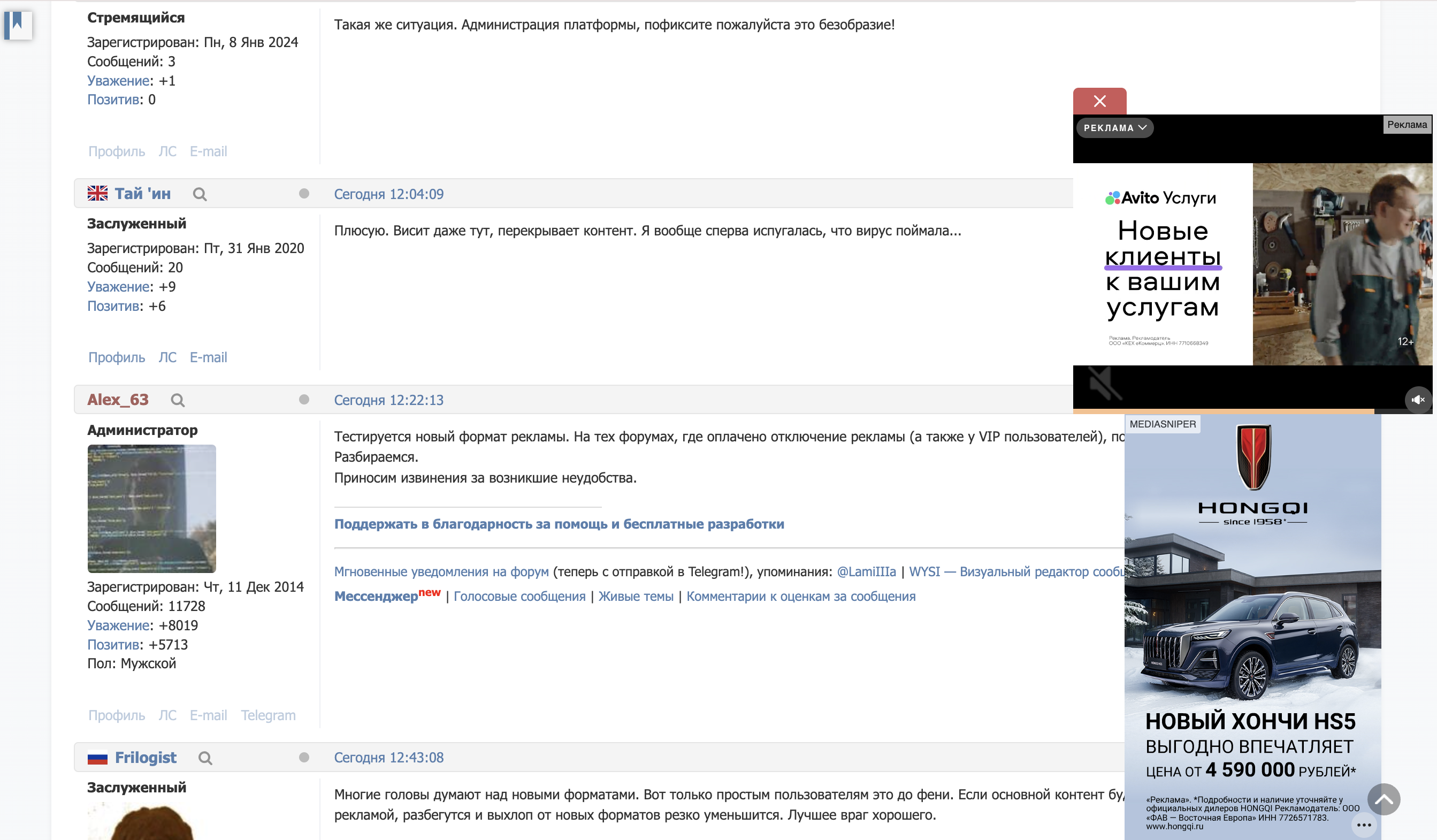The height and width of the screenshot is (840, 1437).
Task: Open the @LamiIIIa mention link
Action: pos(866,571)
